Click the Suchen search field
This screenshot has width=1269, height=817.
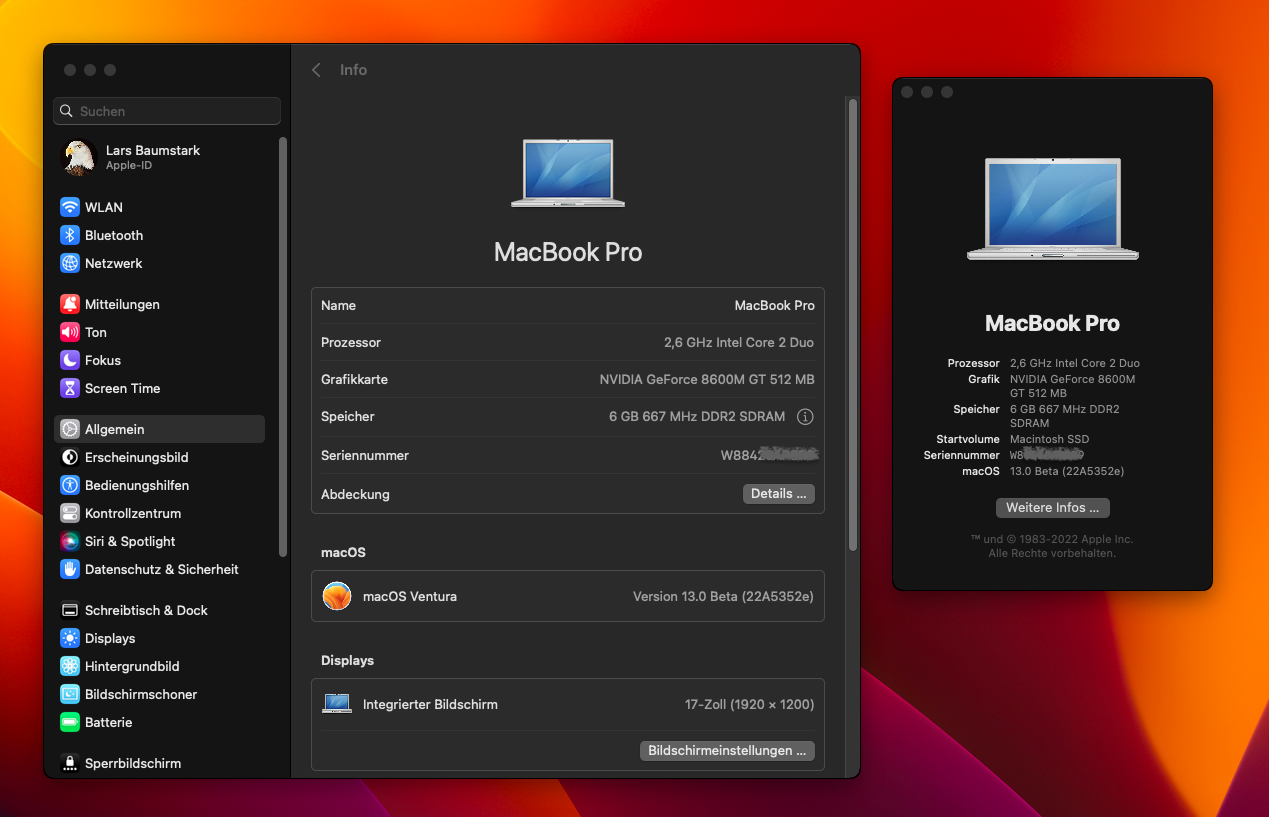coord(167,111)
